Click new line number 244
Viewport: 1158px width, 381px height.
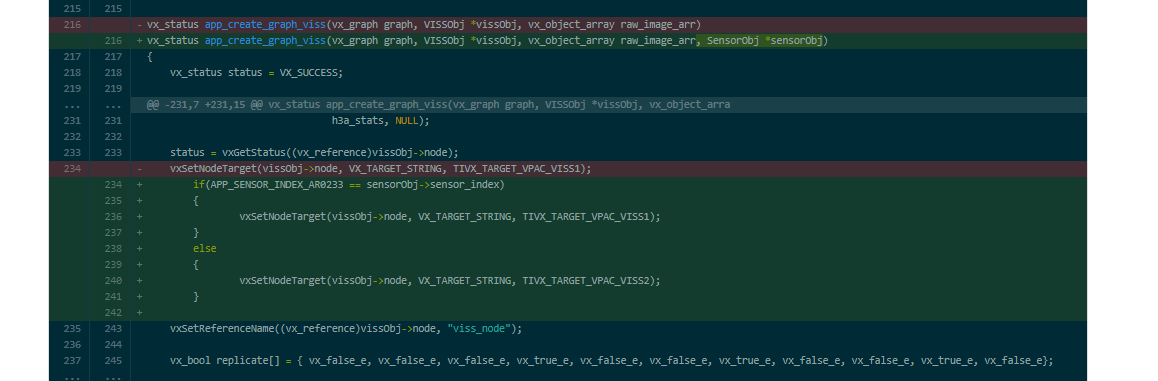113,344
